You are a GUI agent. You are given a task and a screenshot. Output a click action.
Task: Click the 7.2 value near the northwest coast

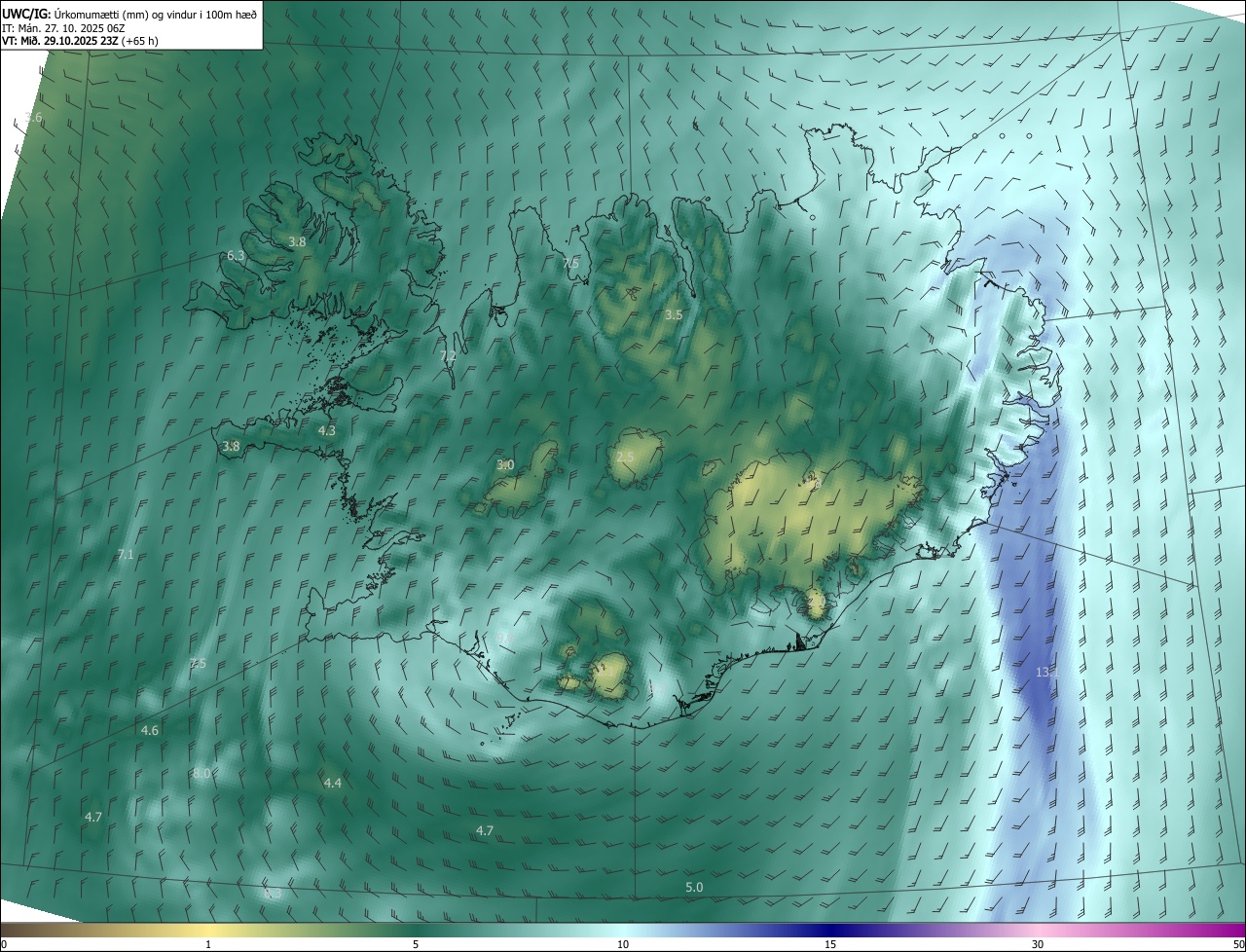[449, 357]
